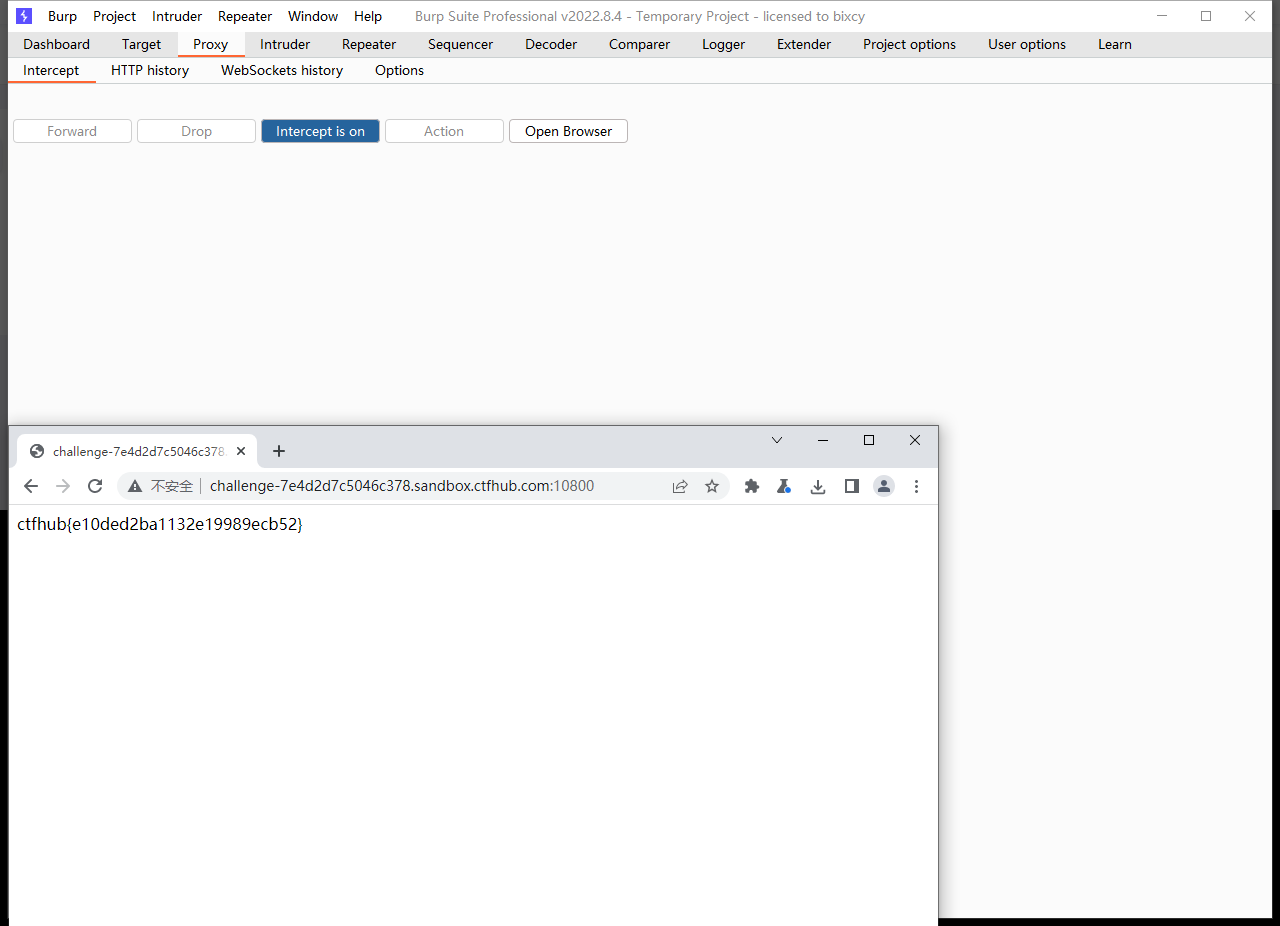View the WebSockets history sub-tab
1280x926 pixels.
coord(282,70)
